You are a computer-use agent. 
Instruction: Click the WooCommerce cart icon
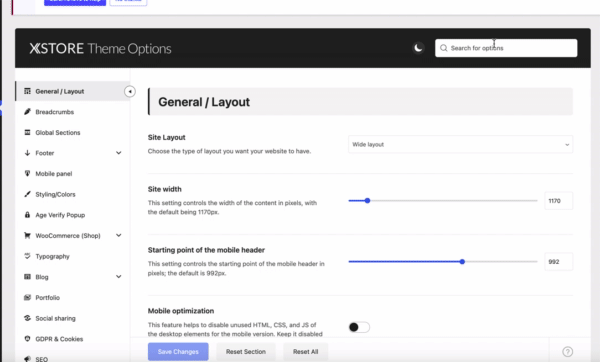tap(27, 235)
